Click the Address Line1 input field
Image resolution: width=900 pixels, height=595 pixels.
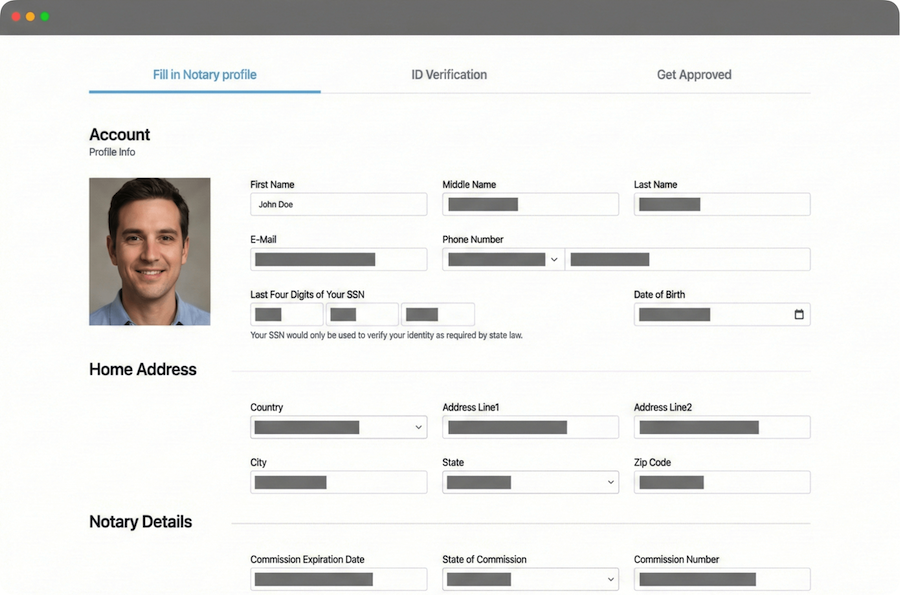pos(530,427)
